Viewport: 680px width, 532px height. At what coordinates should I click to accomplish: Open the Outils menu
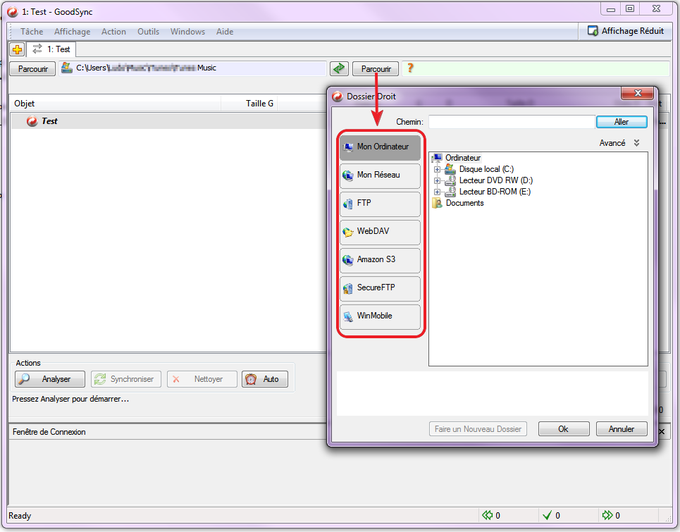pos(148,32)
